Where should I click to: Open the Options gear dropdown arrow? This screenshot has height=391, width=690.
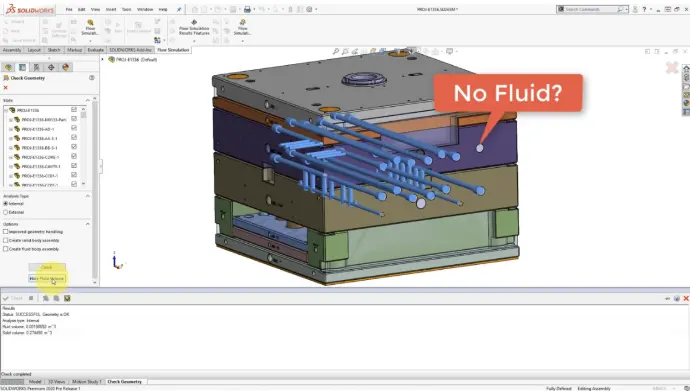click(x=316, y=9)
